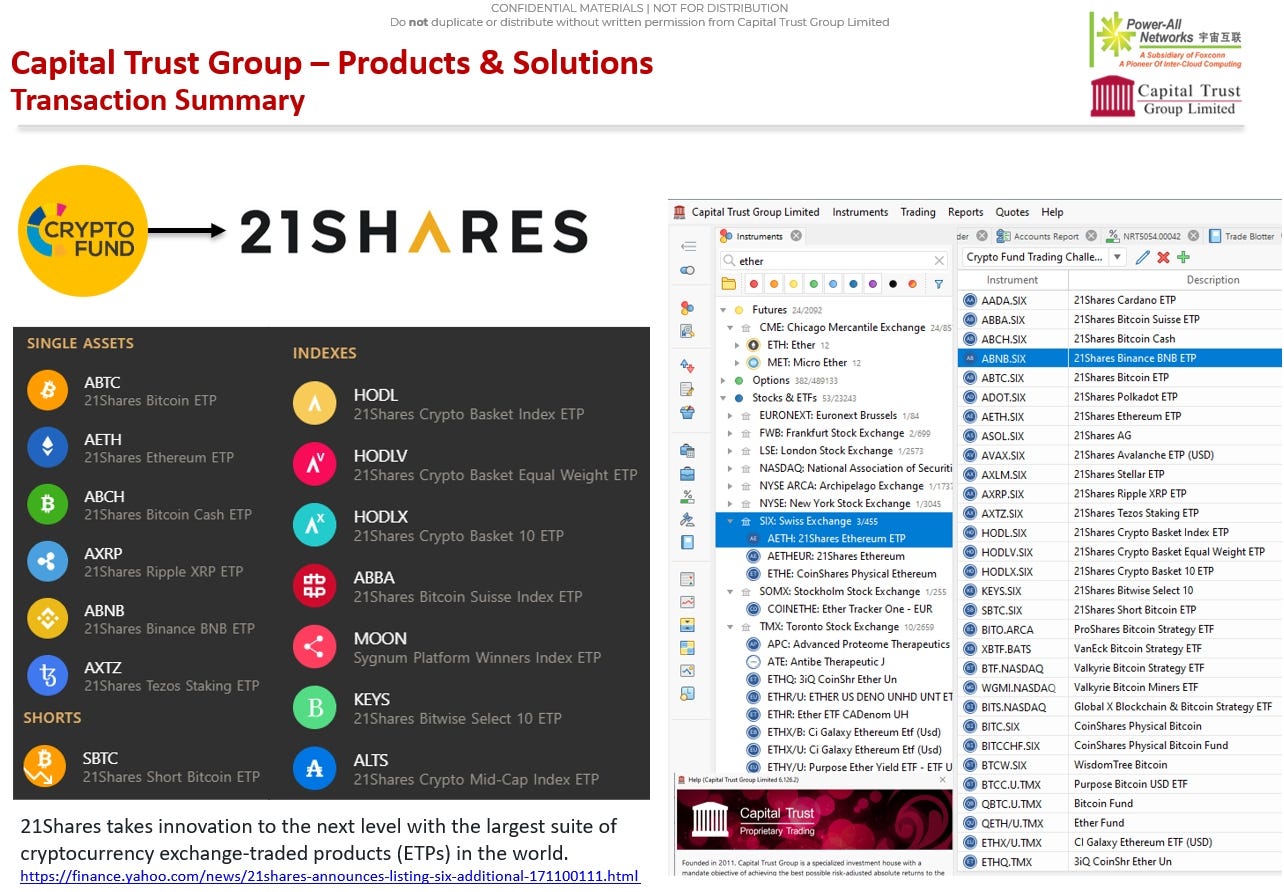Select COINETHE: Ether Tracker One - EUR

point(839,609)
